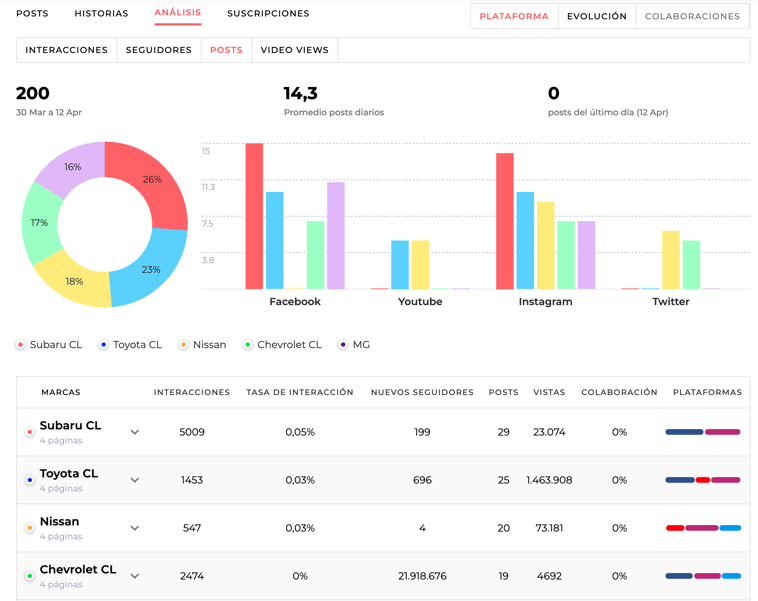The height and width of the screenshot is (601, 758).
Task: Click the green Twitter bar in chart
Action: 691,264
